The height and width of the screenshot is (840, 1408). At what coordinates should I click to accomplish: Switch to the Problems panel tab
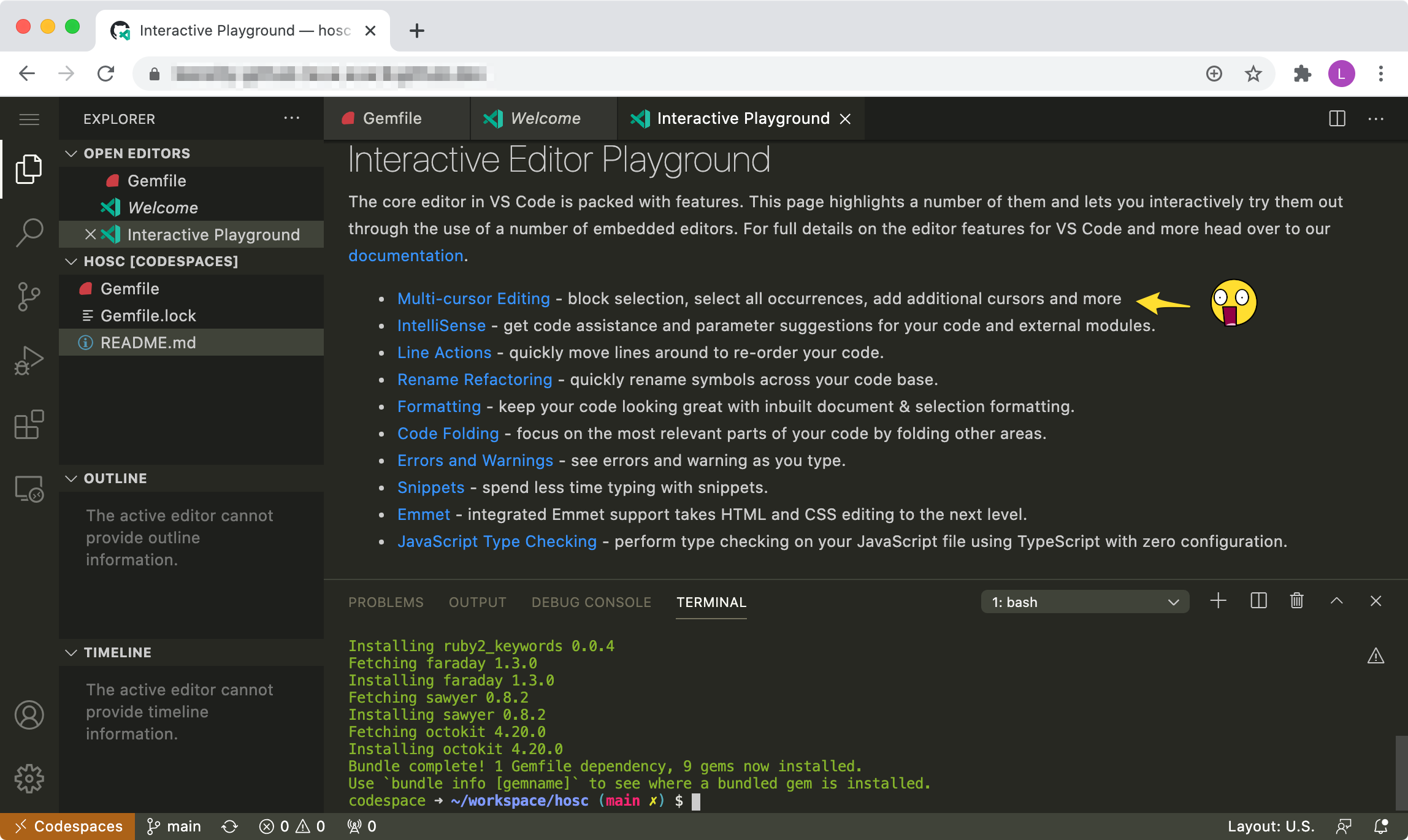[386, 602]
